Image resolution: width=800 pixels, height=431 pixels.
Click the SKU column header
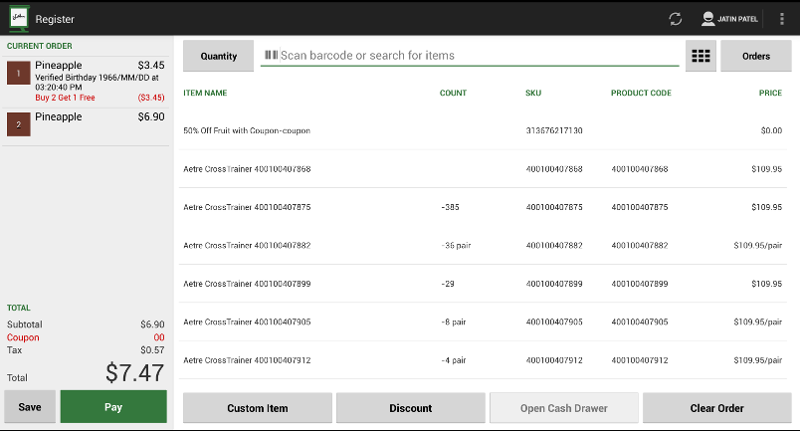[533, 93]
